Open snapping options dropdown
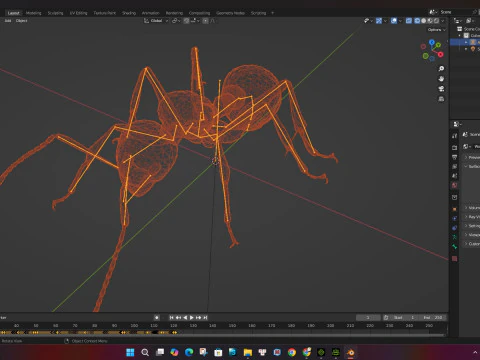480x360 pixels. (195, 21)
